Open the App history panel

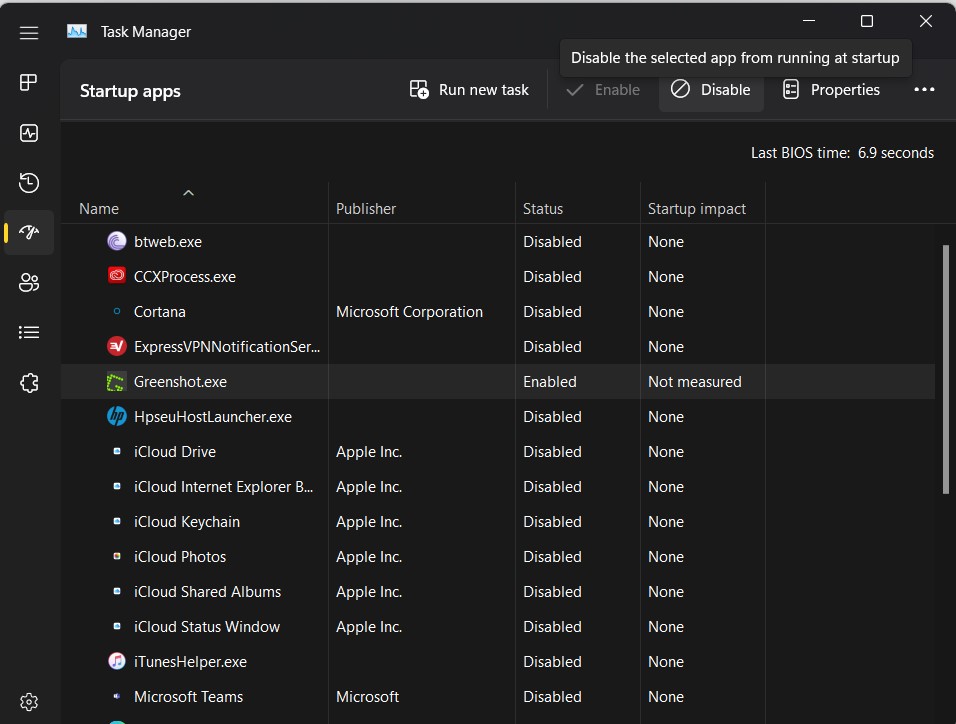29,182
